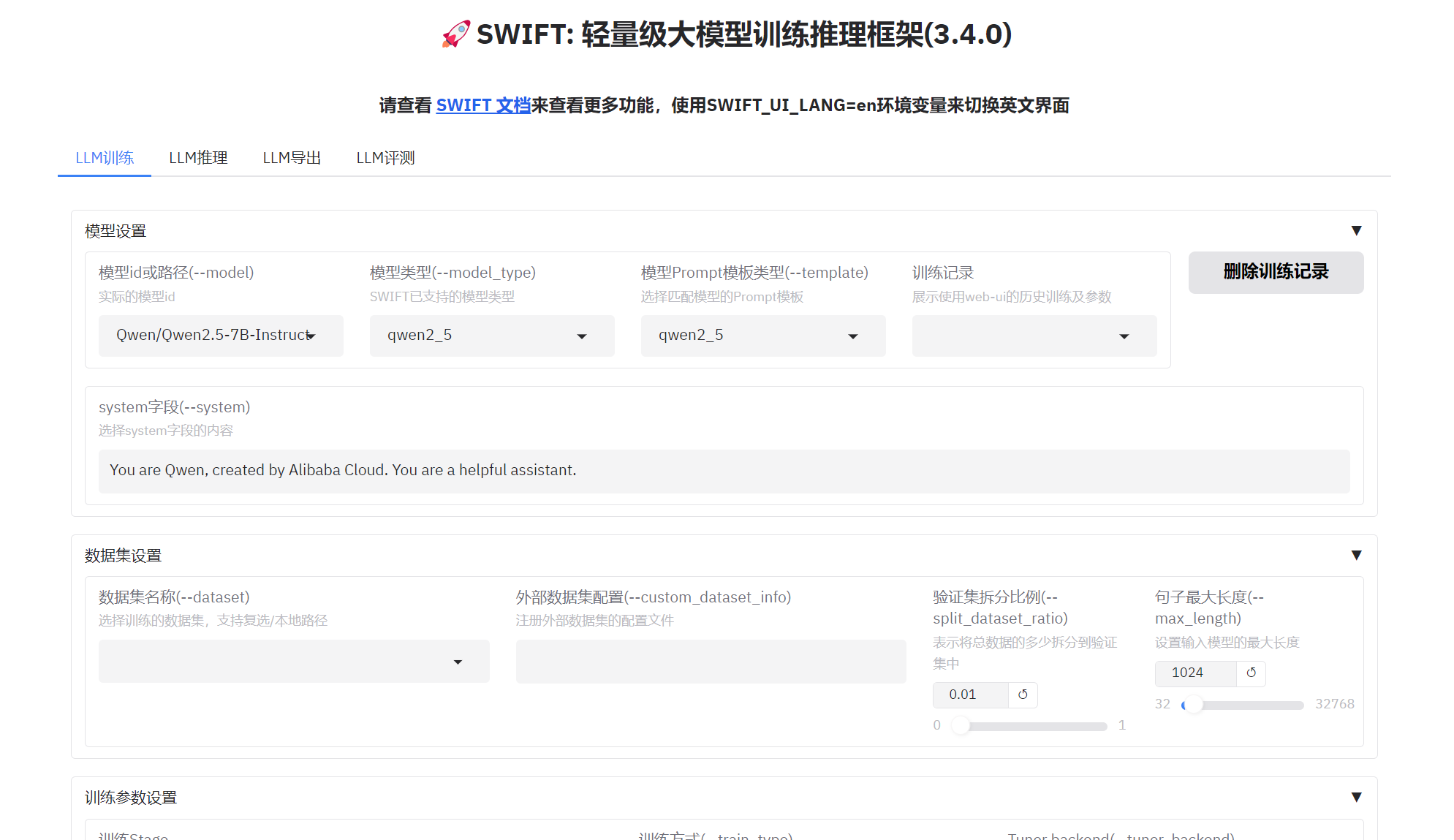Click the 模型设置 section title
Image resolution: width=1454 pixels, height=840 pixels.
116,231
